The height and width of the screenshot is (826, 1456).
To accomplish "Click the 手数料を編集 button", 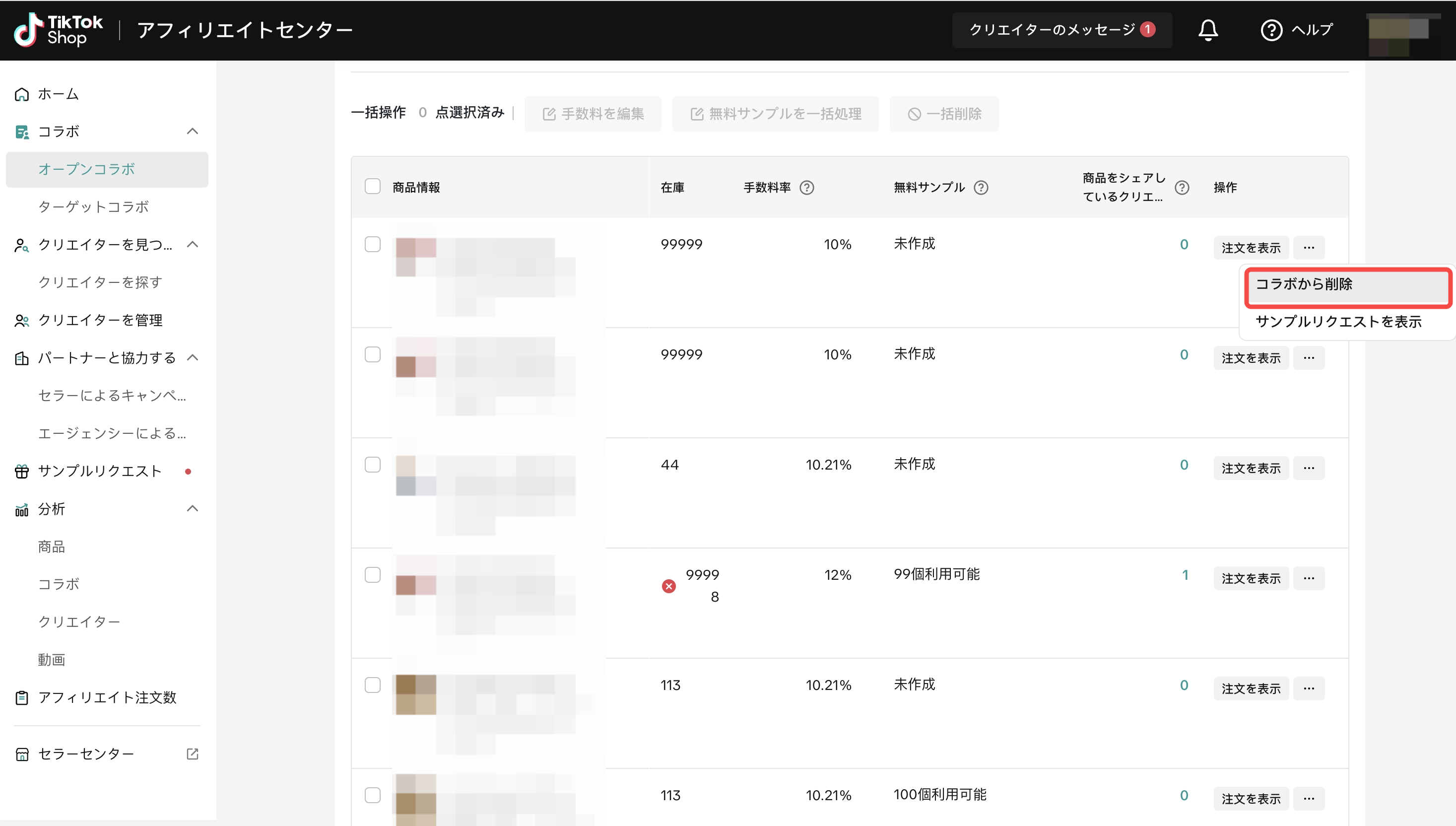I will [x=593, y=114].
